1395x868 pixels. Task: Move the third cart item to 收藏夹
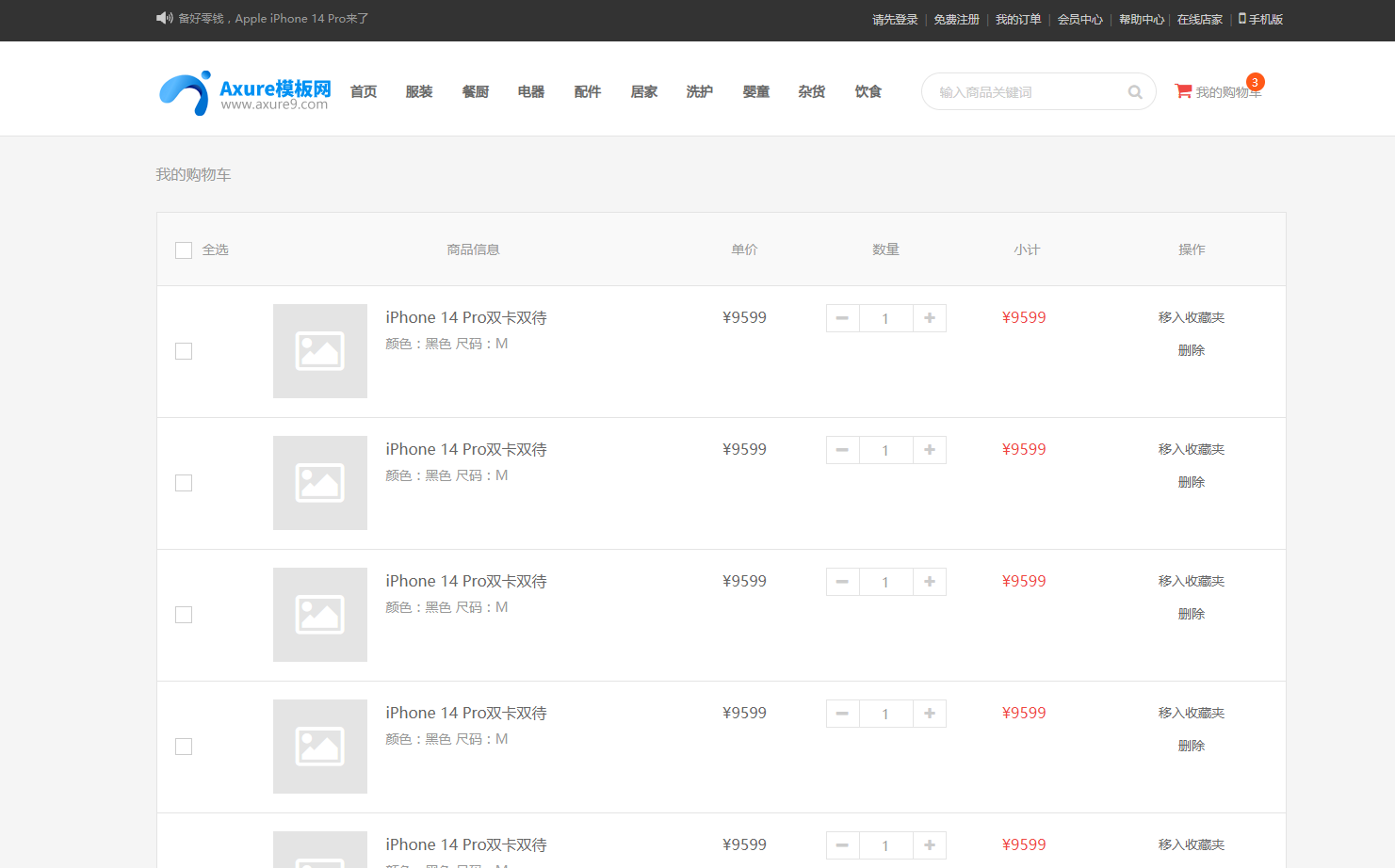pyautogui.click(x=1192, y=581)
